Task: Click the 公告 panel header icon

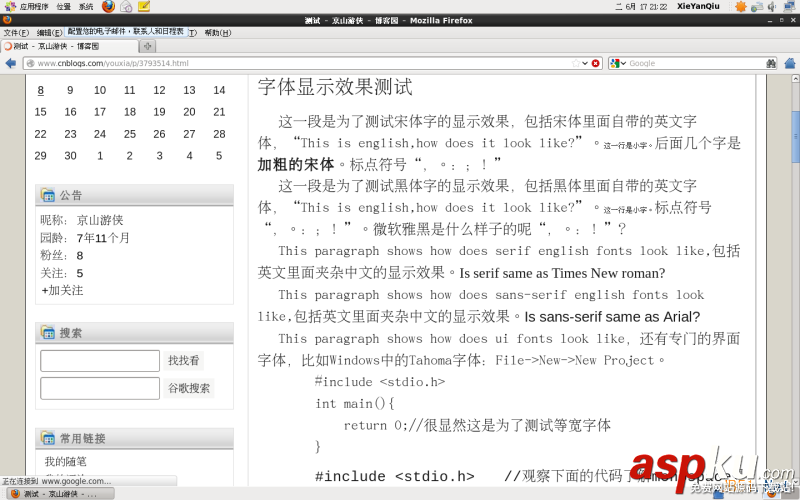Action: point(48,195)
